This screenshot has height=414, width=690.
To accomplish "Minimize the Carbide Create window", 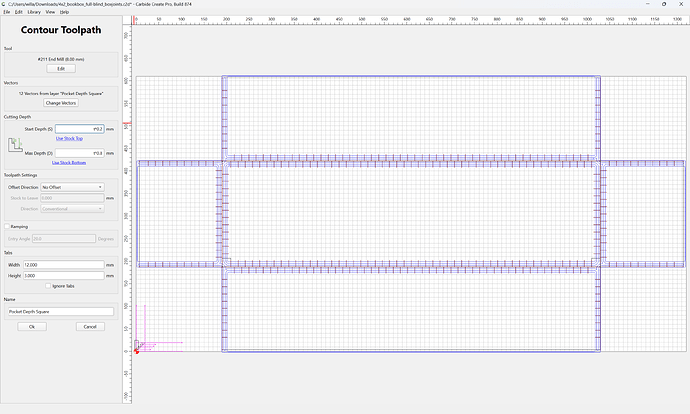I will (648, 4).
